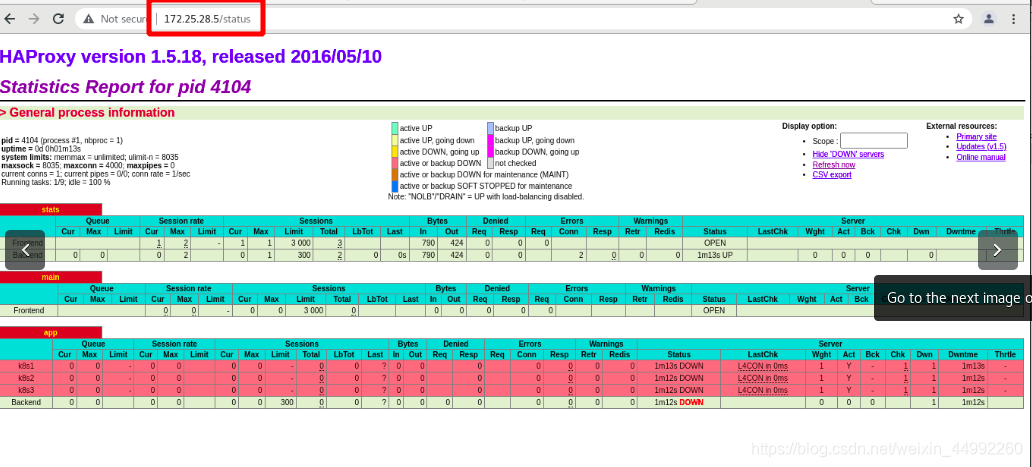Click the SOFT STOPPED for maintenance legend color box
The height and width of the screenshot is (467, 1032).
click(x=395, y=186)
